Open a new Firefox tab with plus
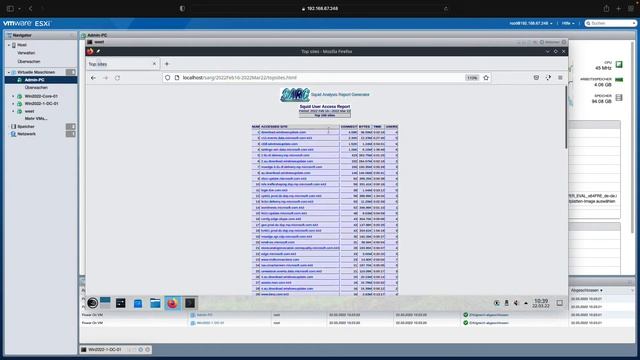 click(167, 64)
